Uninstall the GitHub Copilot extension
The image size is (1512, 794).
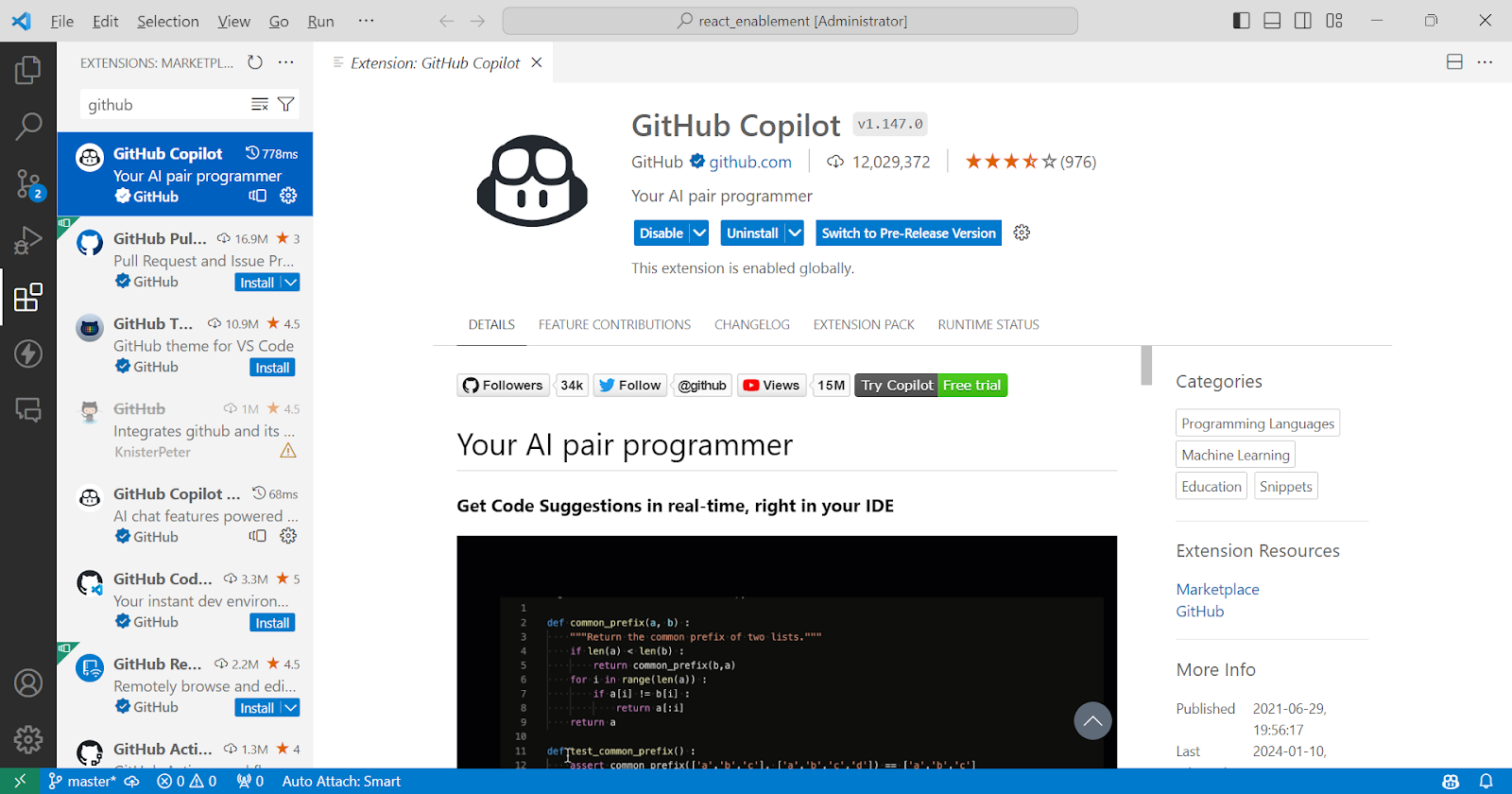(752, 233)
